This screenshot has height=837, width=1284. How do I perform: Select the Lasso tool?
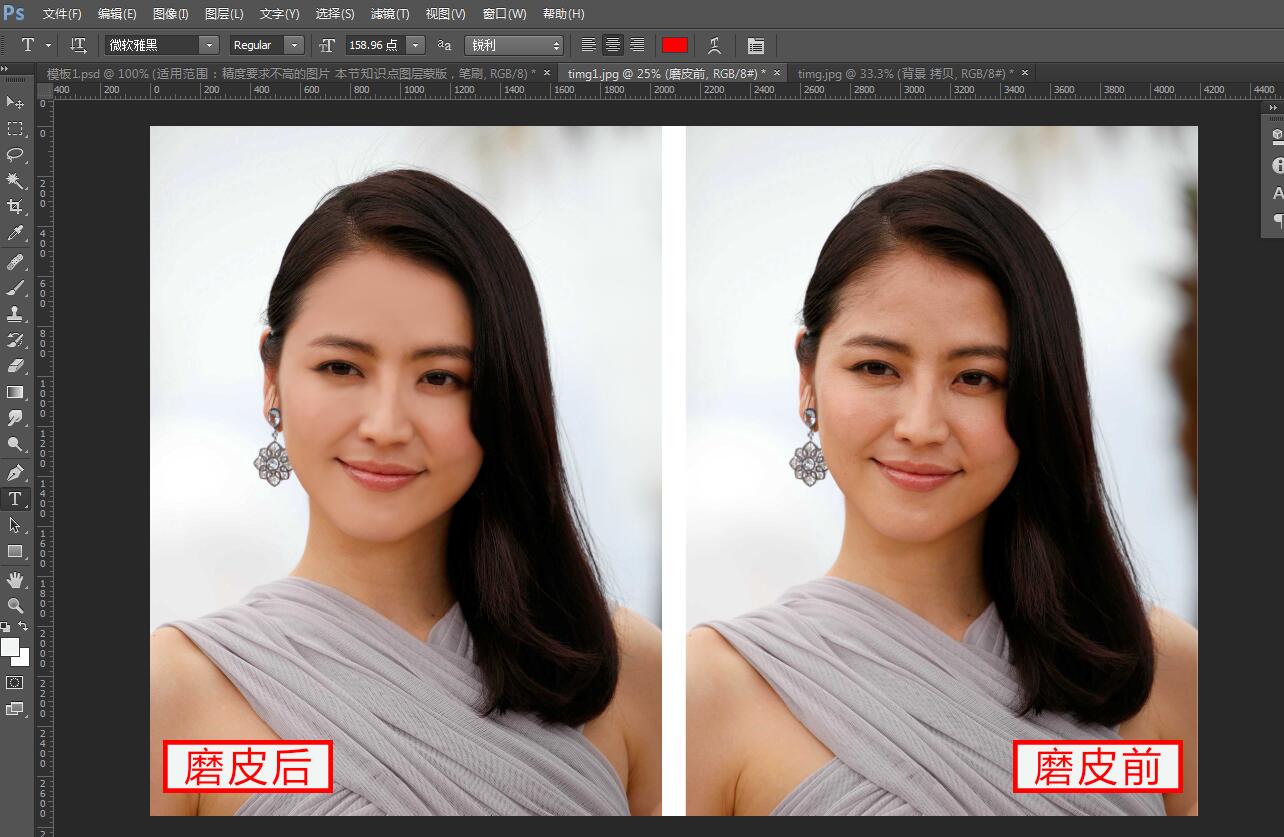[15, 155]
